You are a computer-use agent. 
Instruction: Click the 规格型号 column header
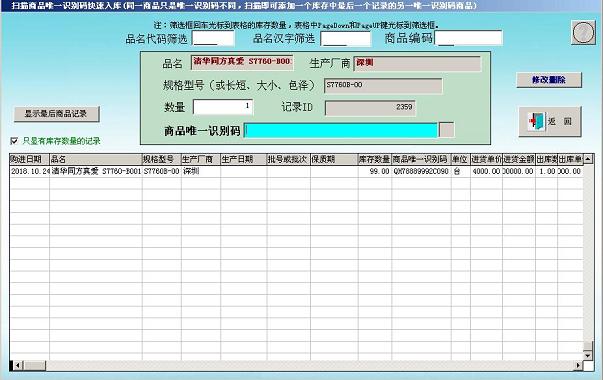162,159
